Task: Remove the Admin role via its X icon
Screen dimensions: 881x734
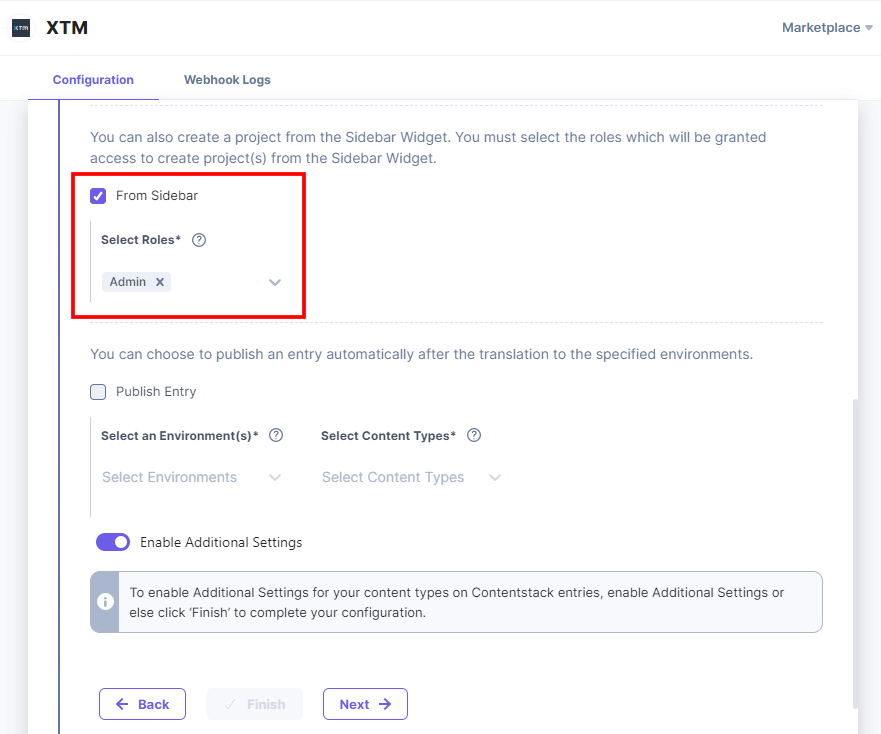Action: point(158,281)
